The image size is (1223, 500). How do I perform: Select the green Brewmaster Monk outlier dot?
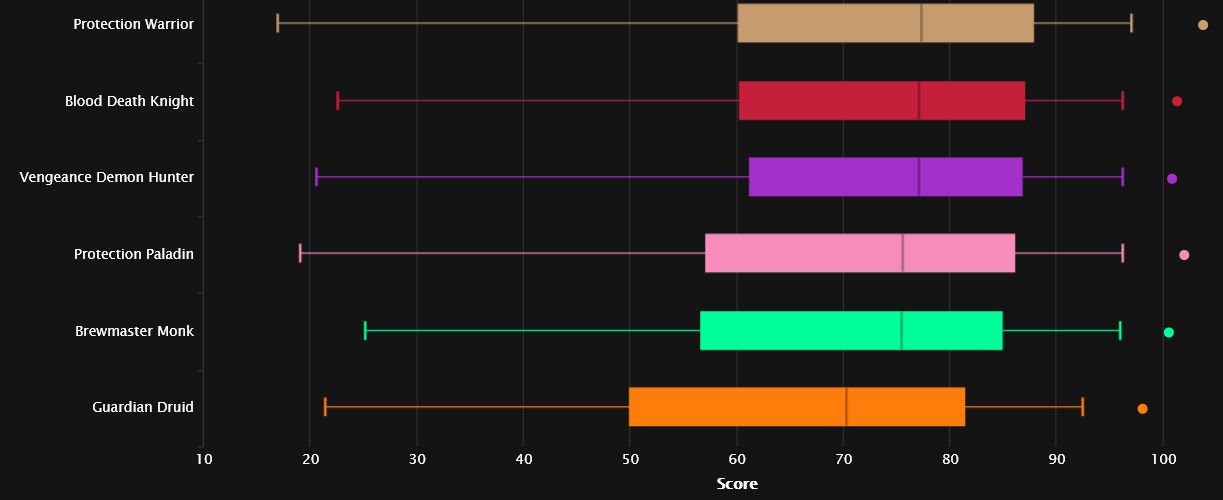click(x=1168, y=332)
